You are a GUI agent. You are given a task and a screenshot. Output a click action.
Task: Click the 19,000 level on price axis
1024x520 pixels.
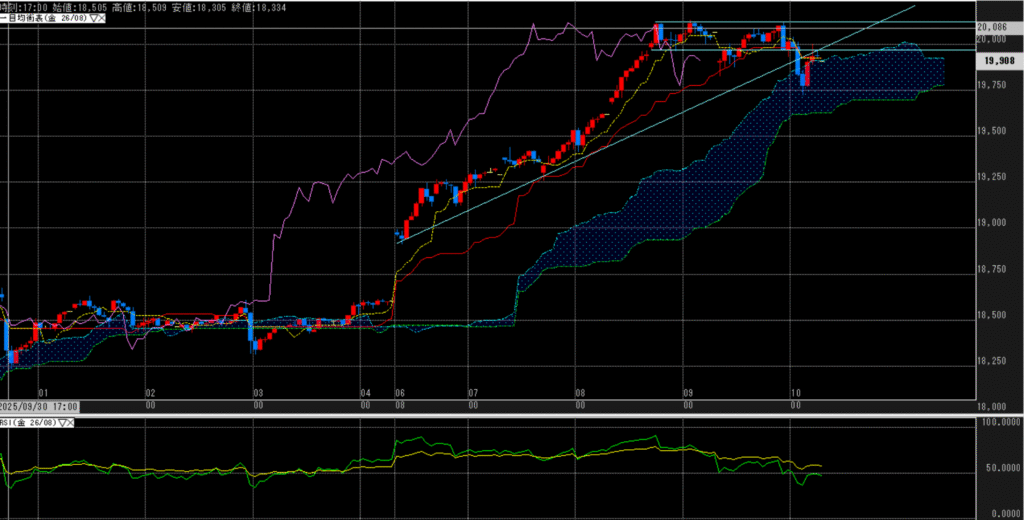click(993, 223)
